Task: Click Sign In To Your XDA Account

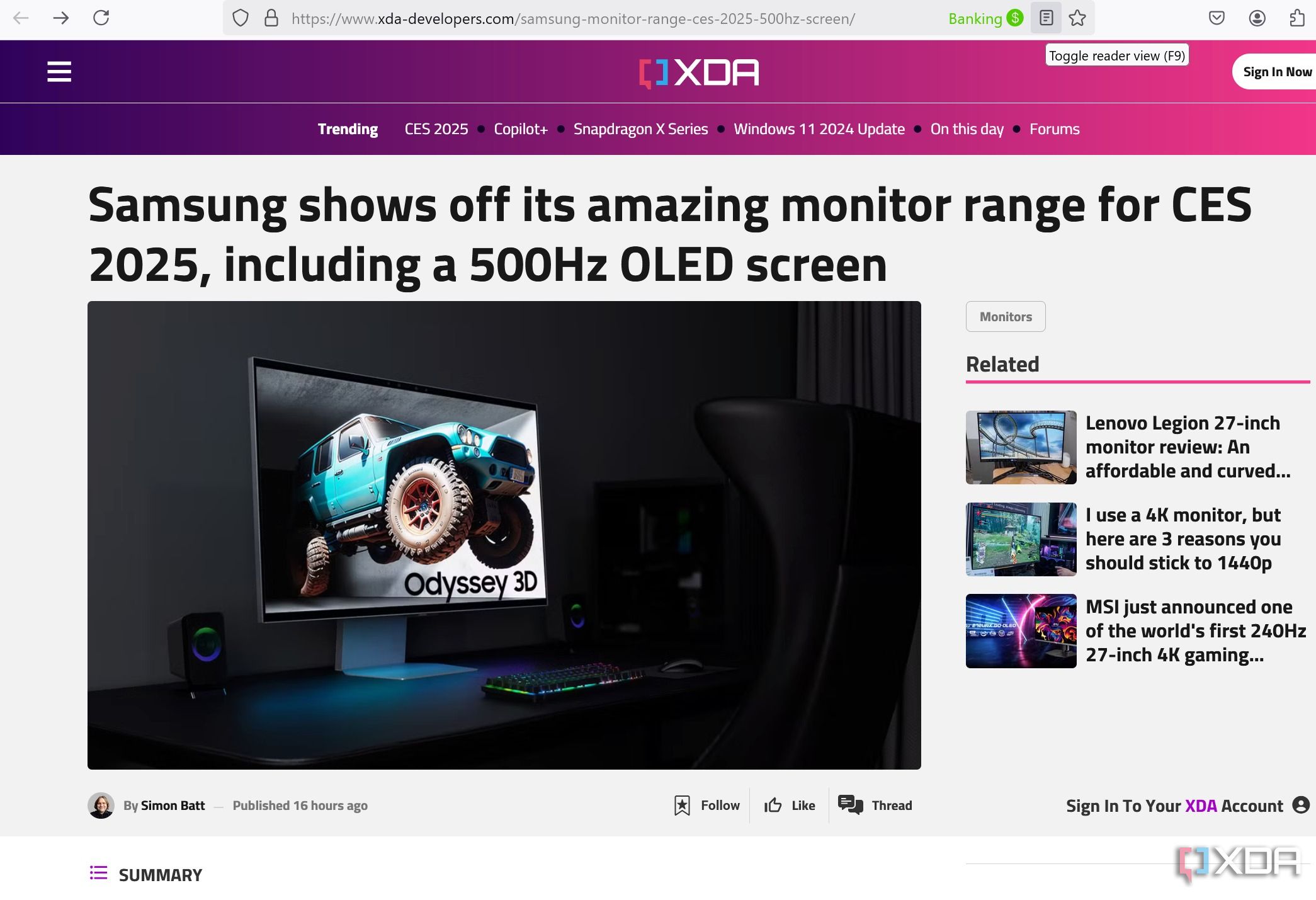Action: [x=1174, y=806]
